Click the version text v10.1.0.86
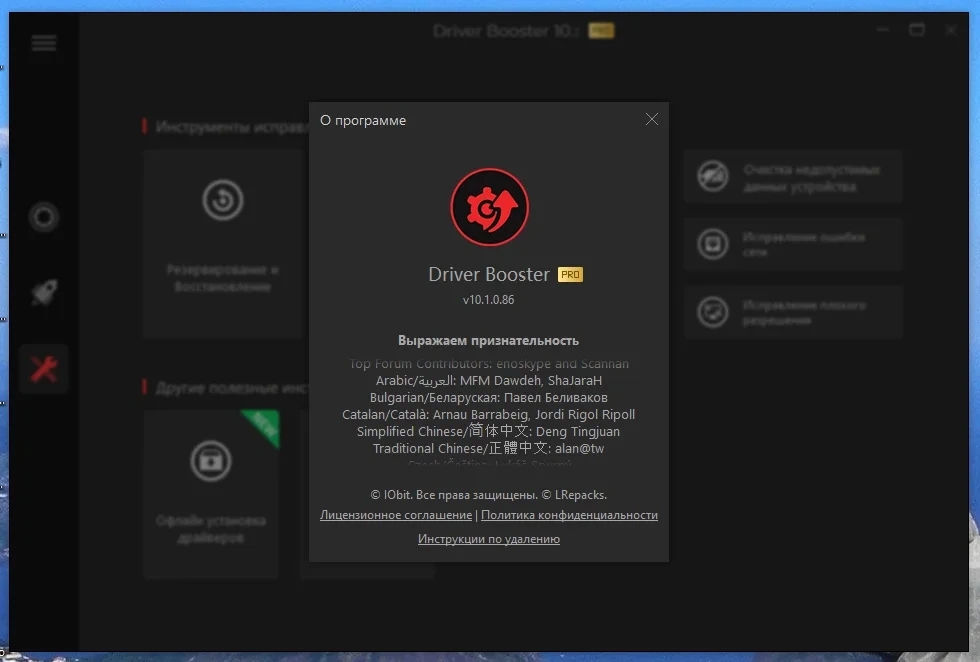 pos(489,300)
